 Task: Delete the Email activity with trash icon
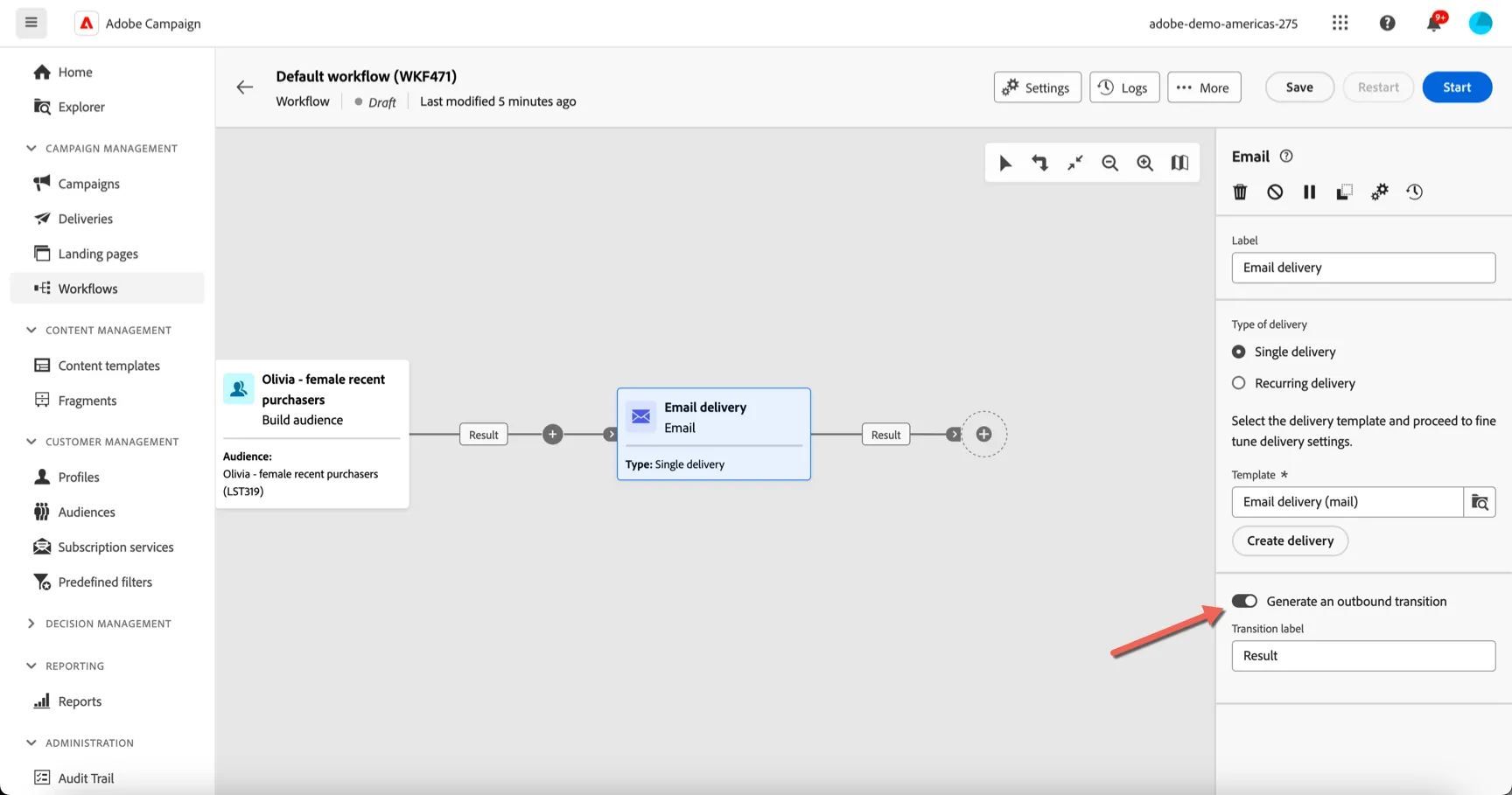pyautogui.click(x=1240, y=192)
